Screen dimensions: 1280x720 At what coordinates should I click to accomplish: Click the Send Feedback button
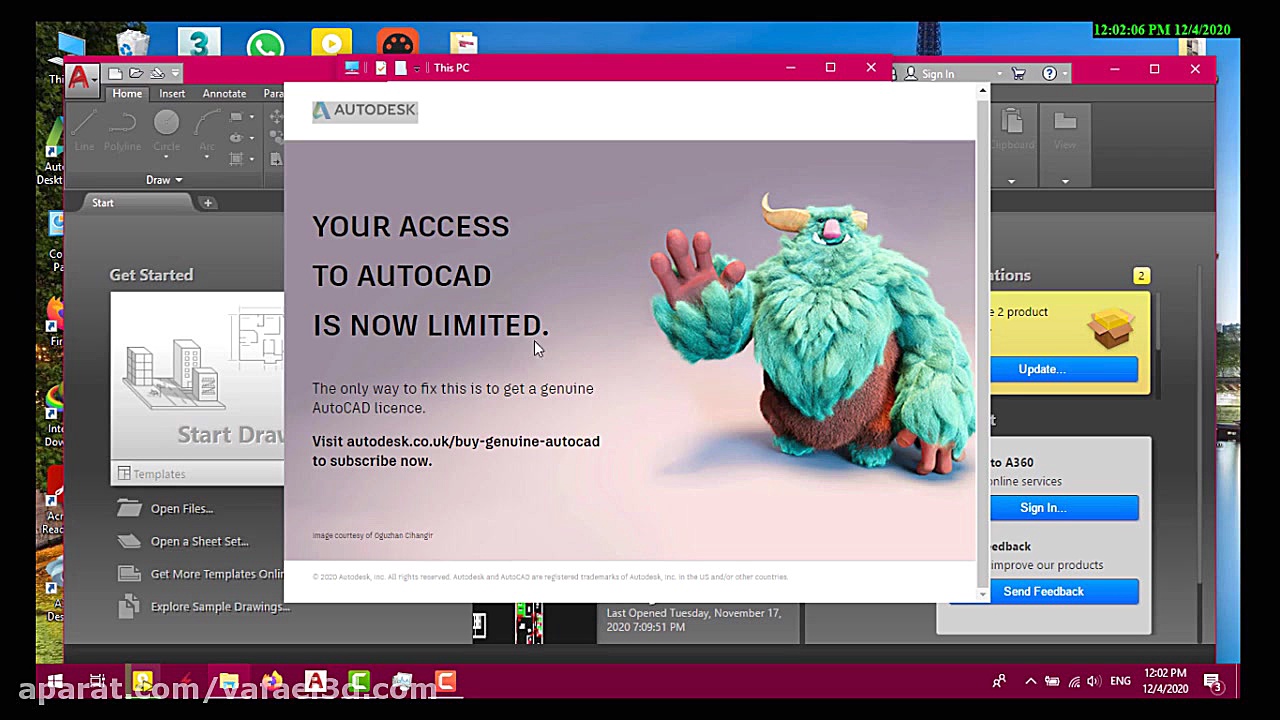tap(1043, 592)
